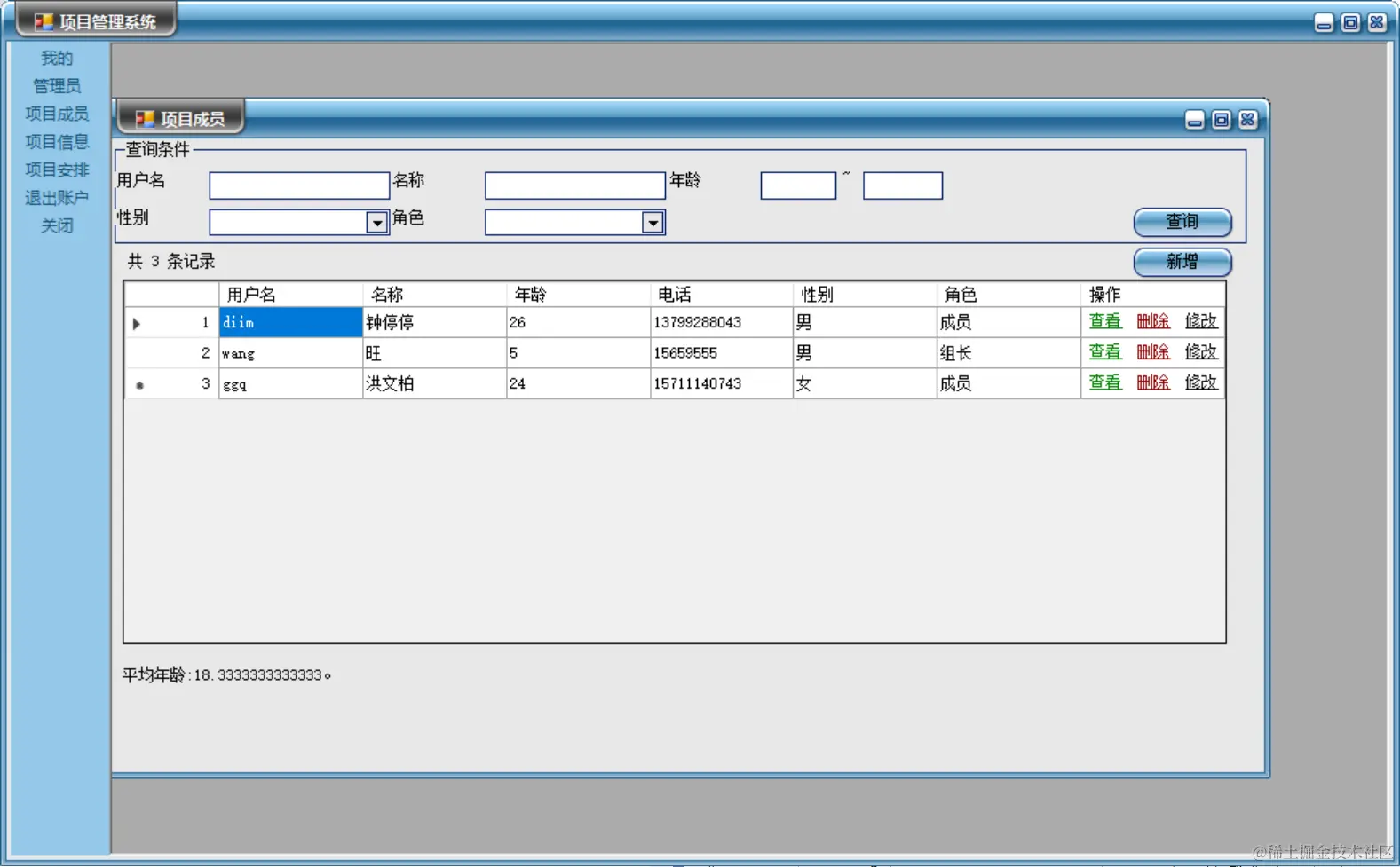The width and height of the screenshot is (1400, 867).
Task: Select the 洪文柏 name cell
Action: [435, 383]
